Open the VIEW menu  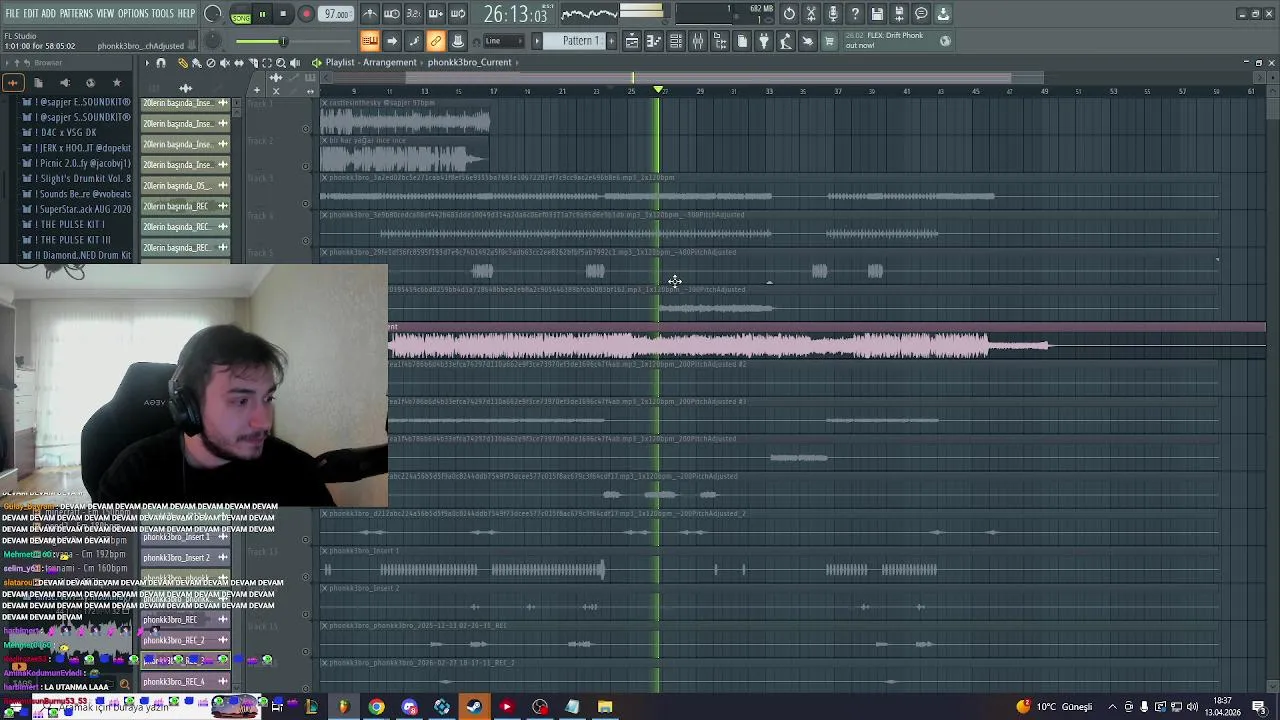pyautogui.click(x=105, y=14)
